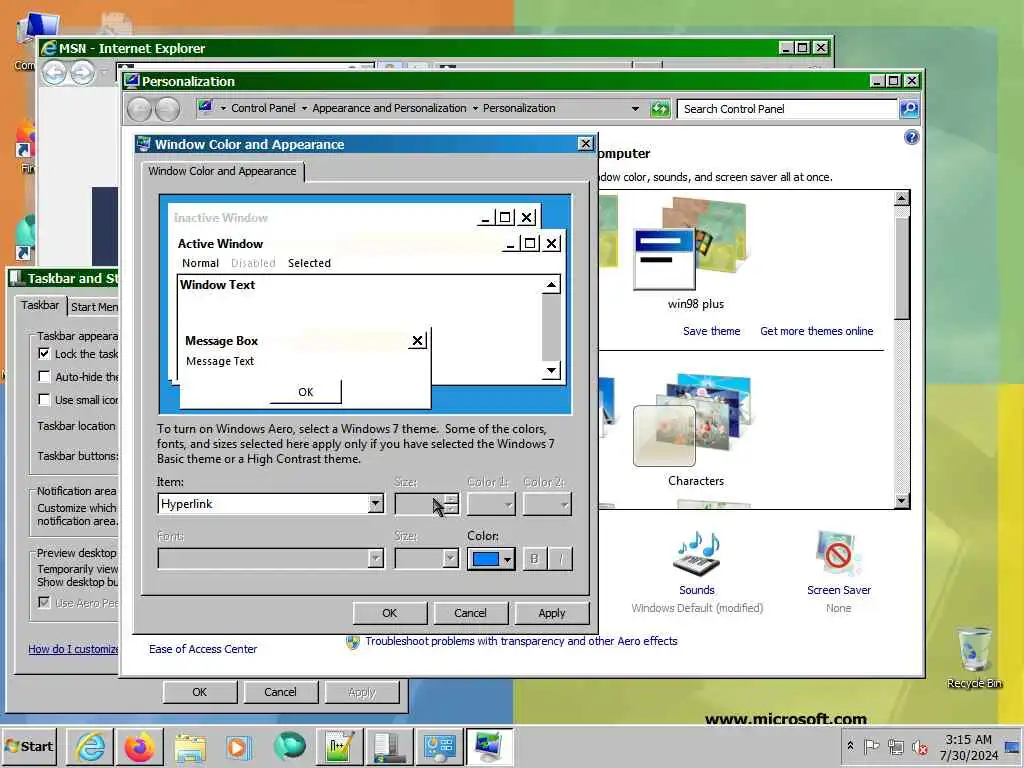Expand Appearance and Personalization breadcrumb arrow
This screenshot has height=768, width=1024.
(475, 108)
